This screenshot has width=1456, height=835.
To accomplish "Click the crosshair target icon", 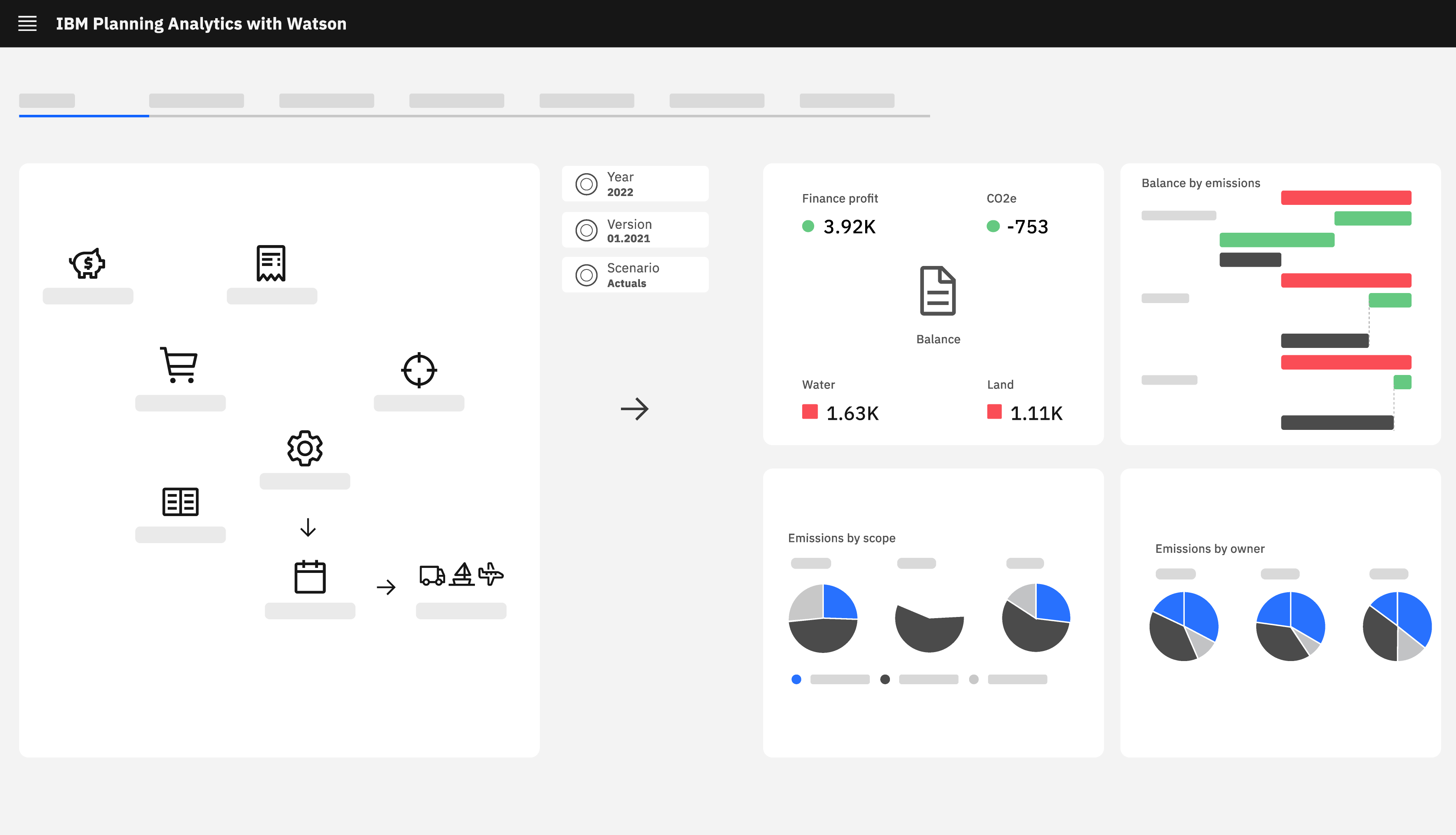I will (418, 370).
